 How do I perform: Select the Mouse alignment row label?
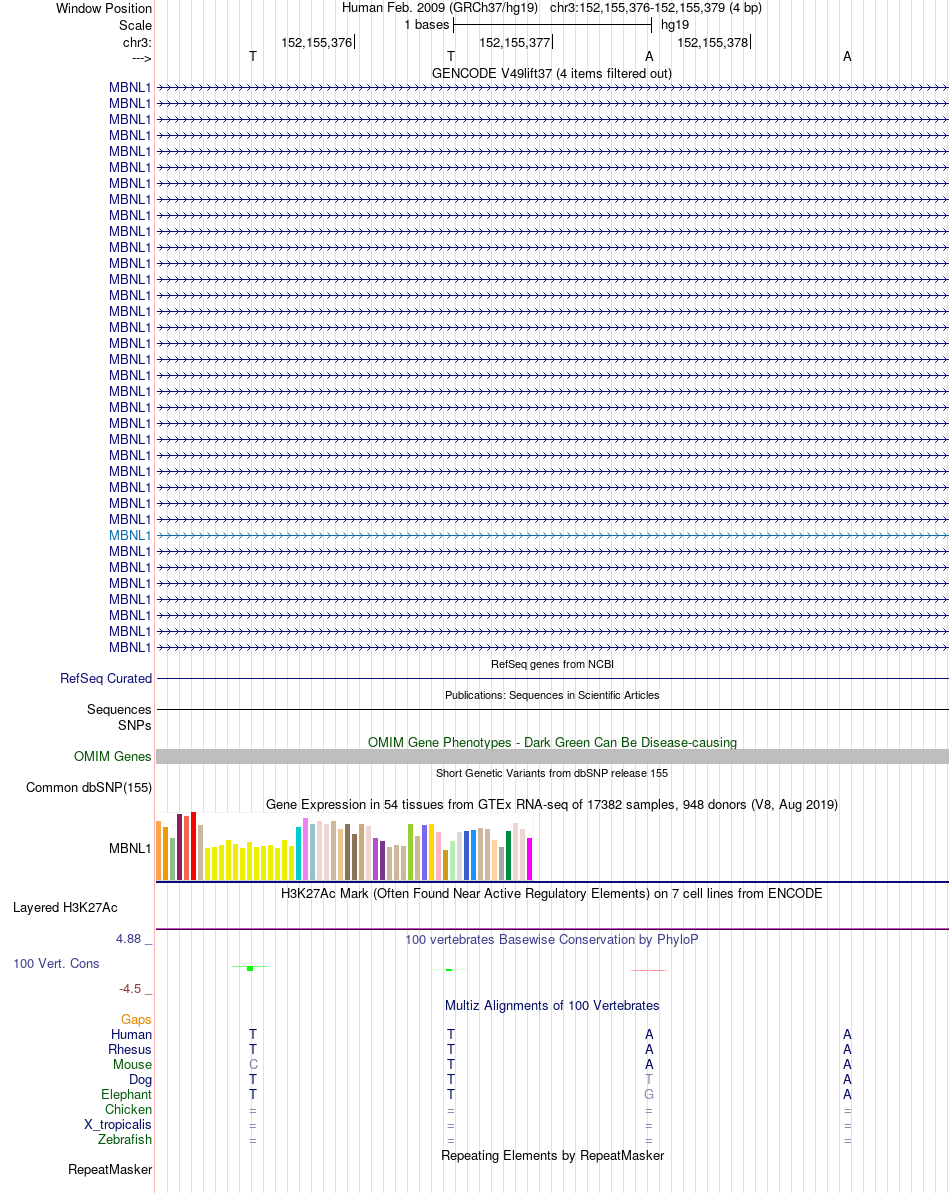tap(132, 1064)
